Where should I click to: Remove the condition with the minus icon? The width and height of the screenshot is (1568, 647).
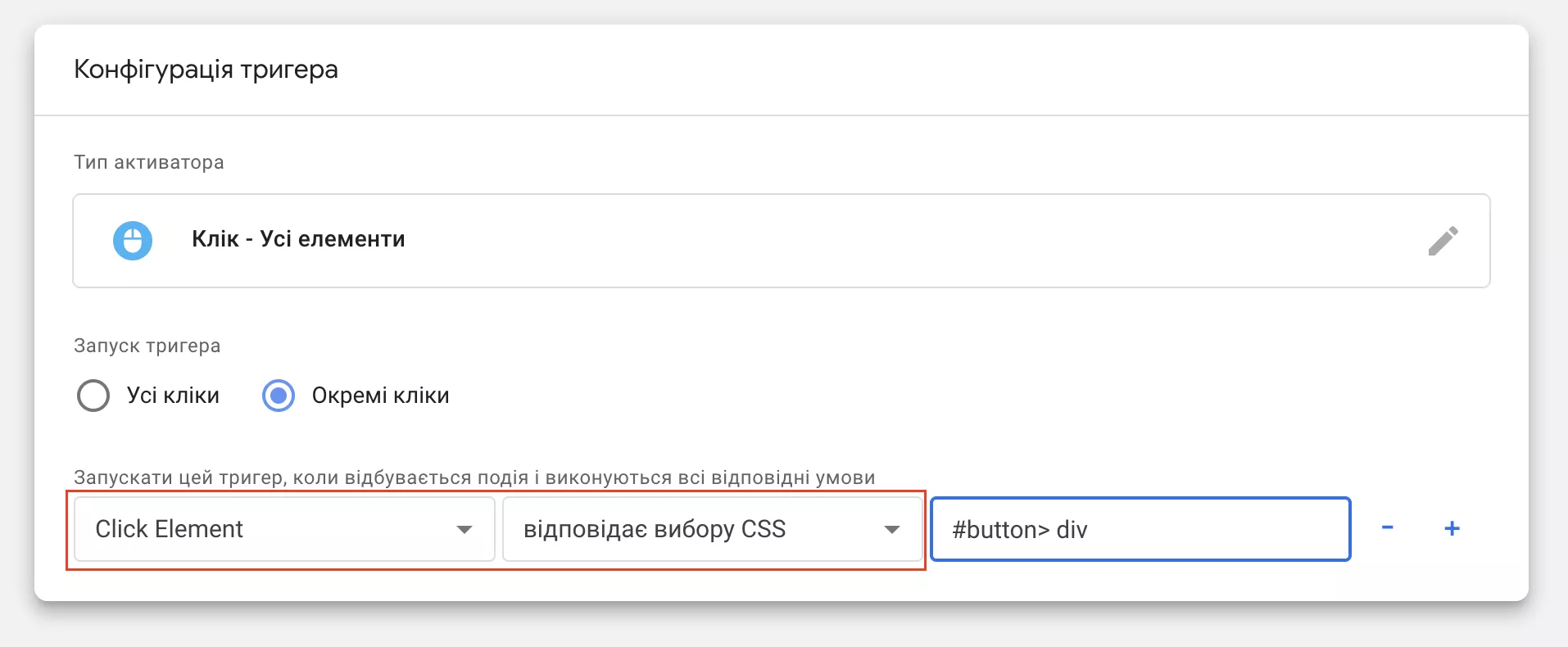(x=1388, y=527)
